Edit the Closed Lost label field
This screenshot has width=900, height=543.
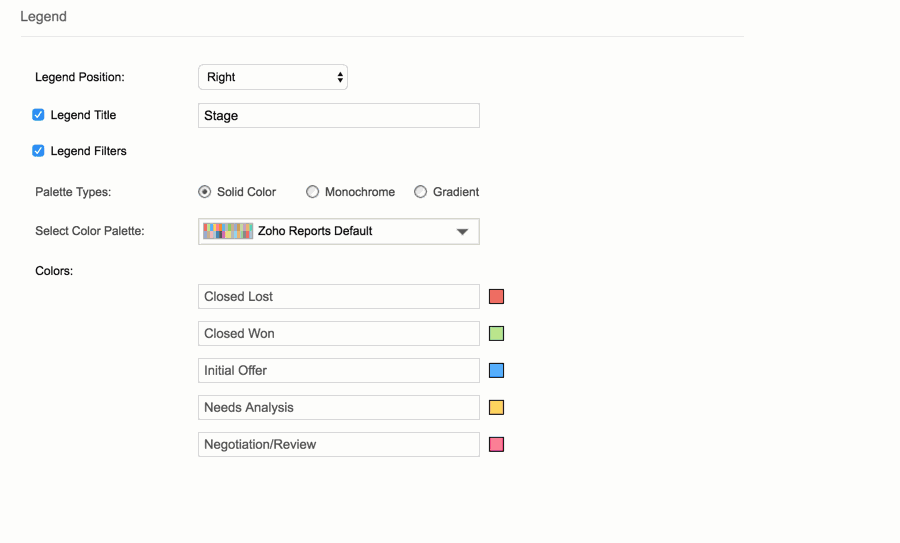[x=338, y=297]
